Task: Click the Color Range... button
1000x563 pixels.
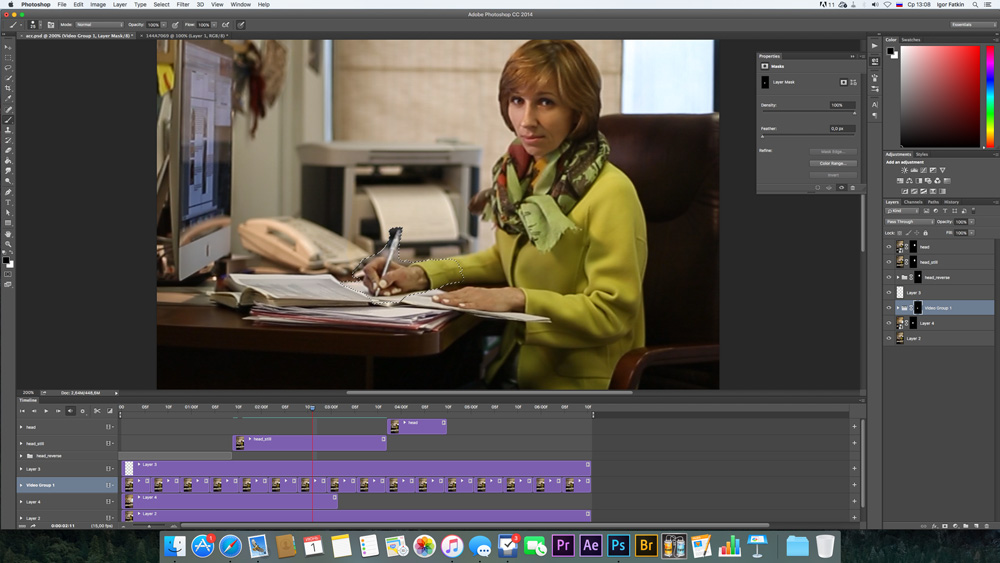Action: pyautogui.click(x=832, y=163)
